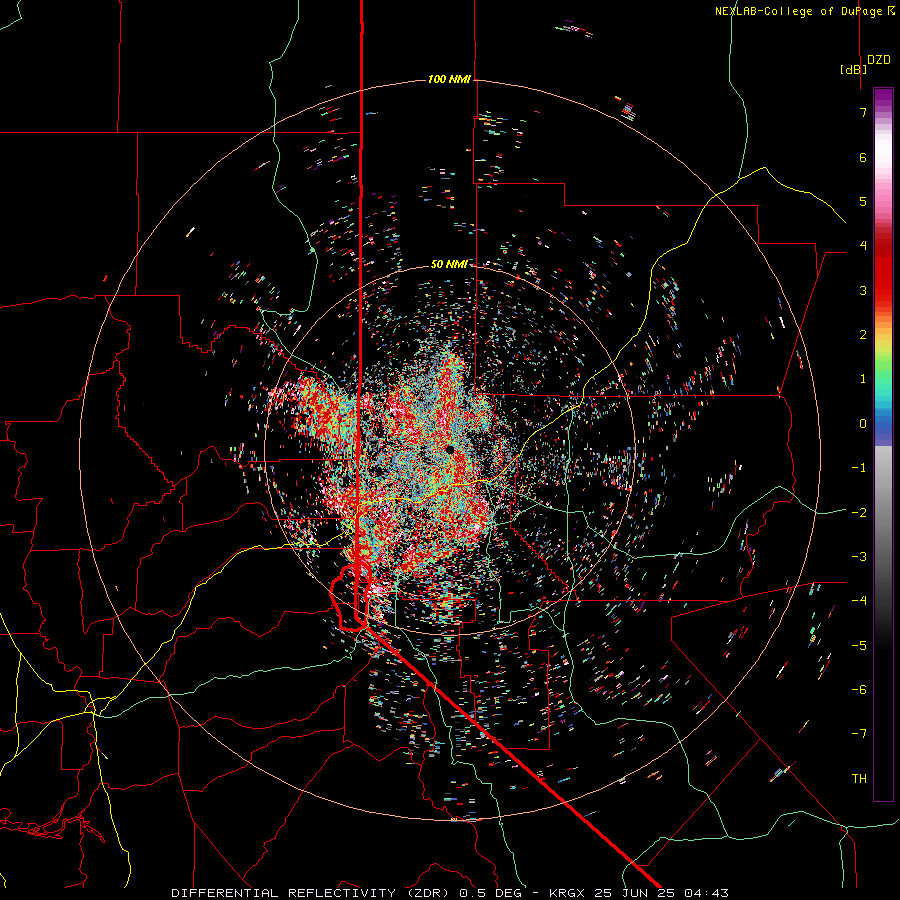Click the 7 value on the color scale
The image size is (900, 900).
tap(863, 112)
